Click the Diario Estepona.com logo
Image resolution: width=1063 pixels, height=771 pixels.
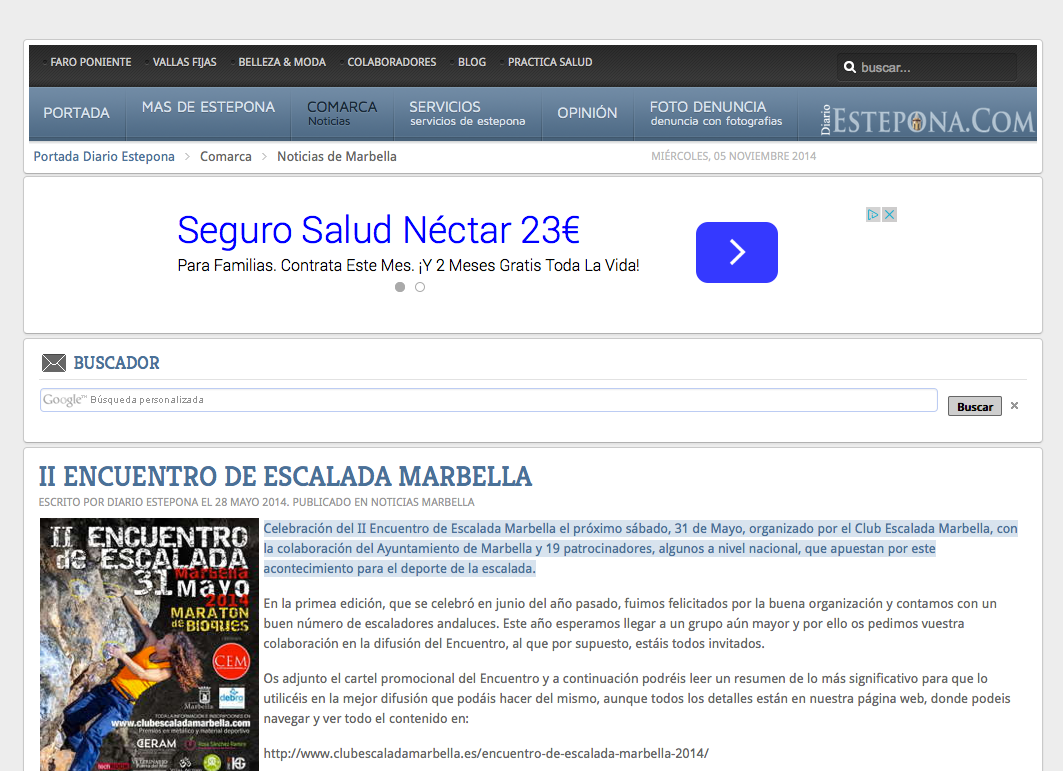click(x=927, y=120)
